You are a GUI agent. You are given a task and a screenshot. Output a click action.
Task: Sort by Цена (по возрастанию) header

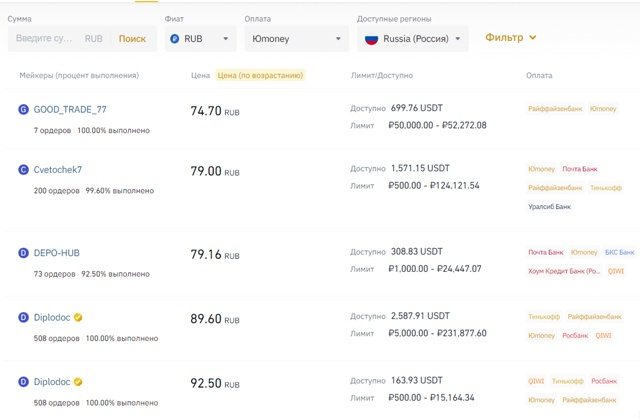pos(260,75)
